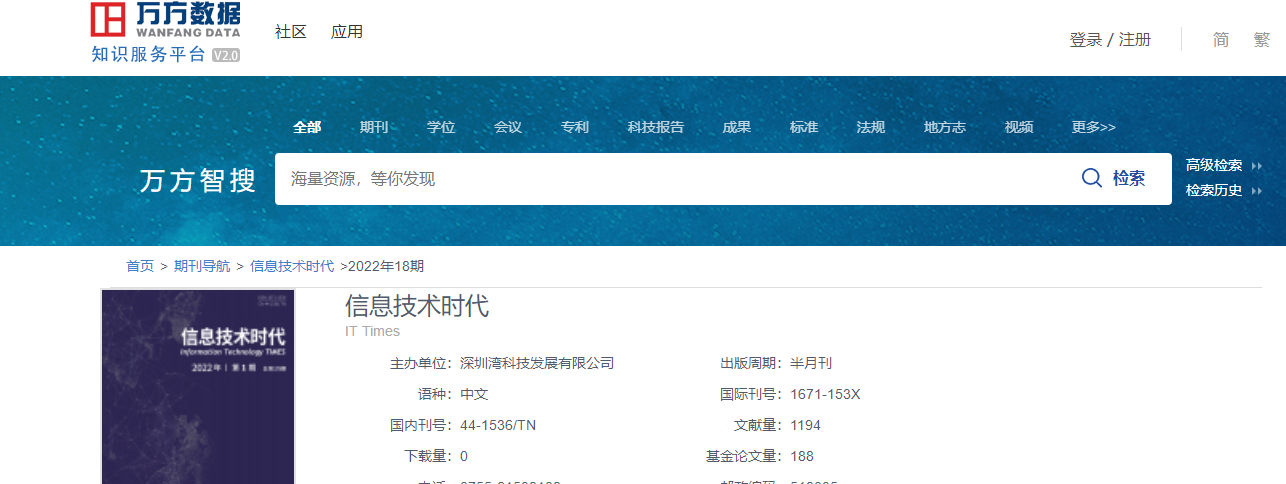Screen dimensions: 1286x484
Task: Click the magnifier icon in search button
Action: [x=1091, y=179]
